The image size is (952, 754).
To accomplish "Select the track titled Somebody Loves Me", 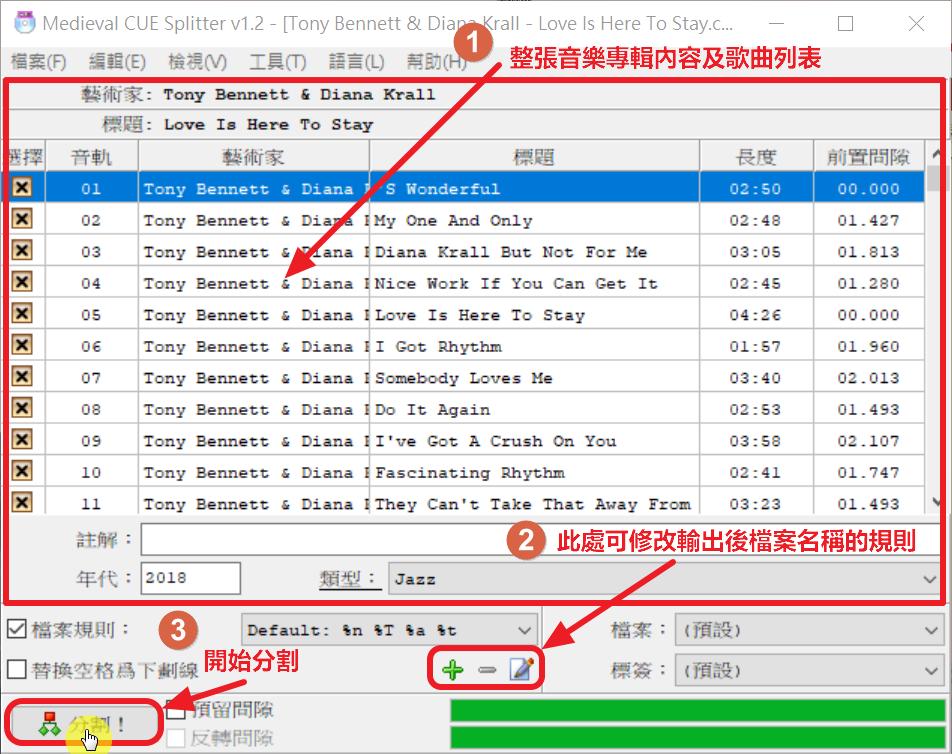I will [534, 378].
